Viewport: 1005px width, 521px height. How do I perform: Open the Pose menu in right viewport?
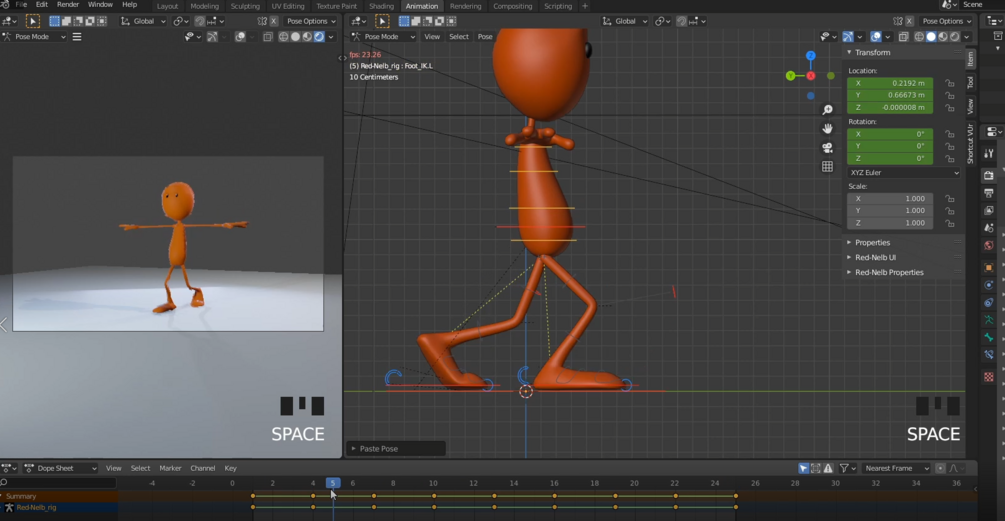tap(485, 37)
